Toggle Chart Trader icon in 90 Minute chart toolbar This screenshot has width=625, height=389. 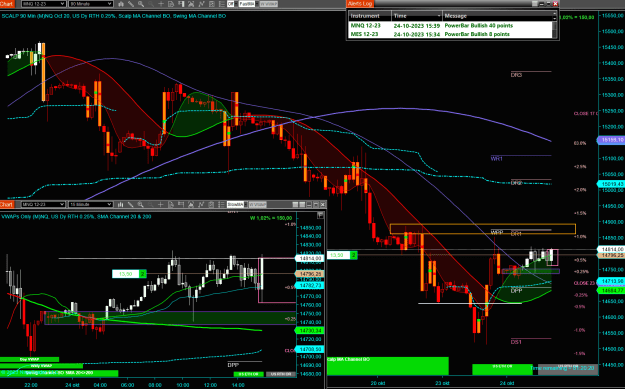[181, 4]
